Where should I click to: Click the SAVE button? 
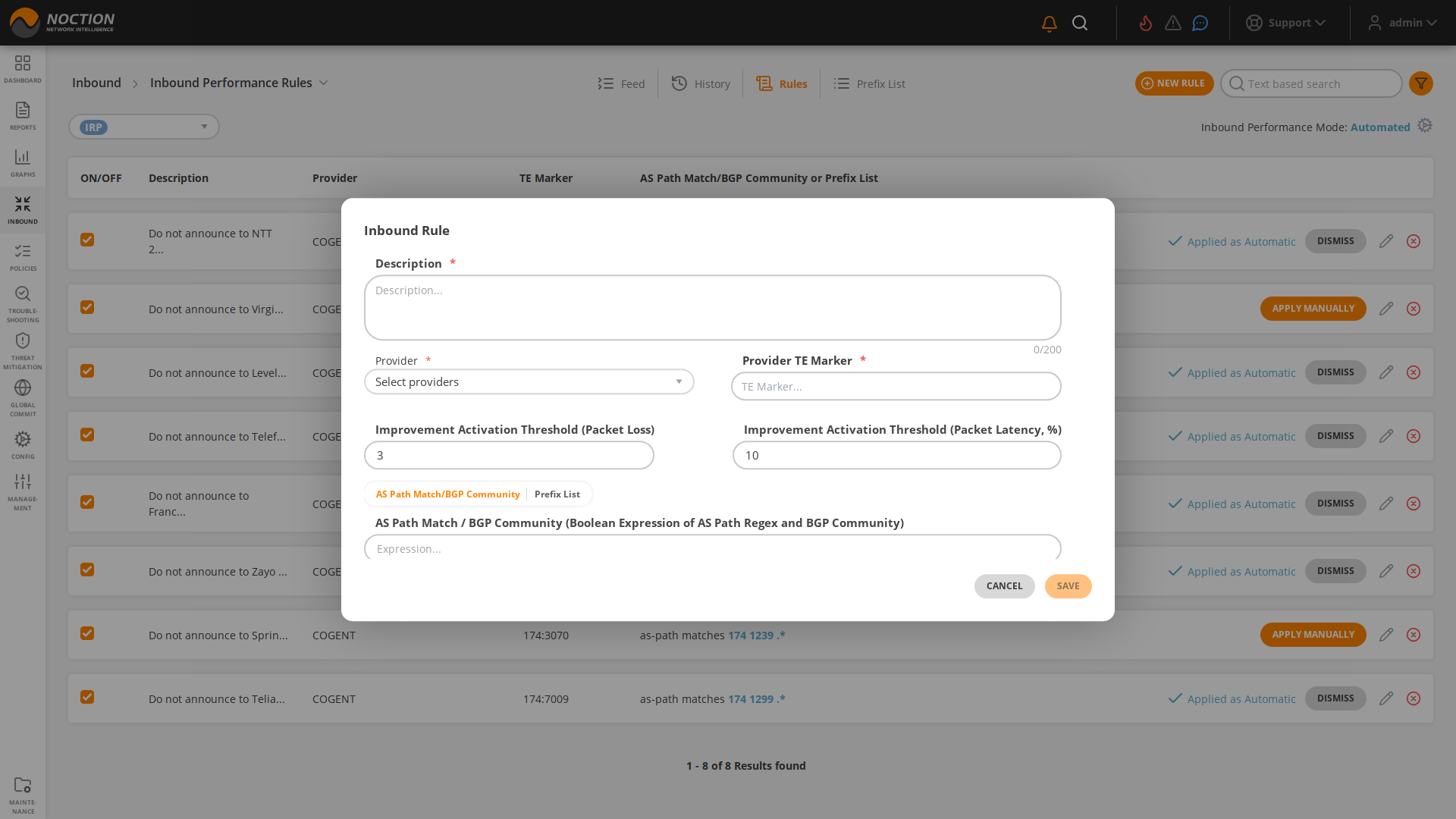1068,586
